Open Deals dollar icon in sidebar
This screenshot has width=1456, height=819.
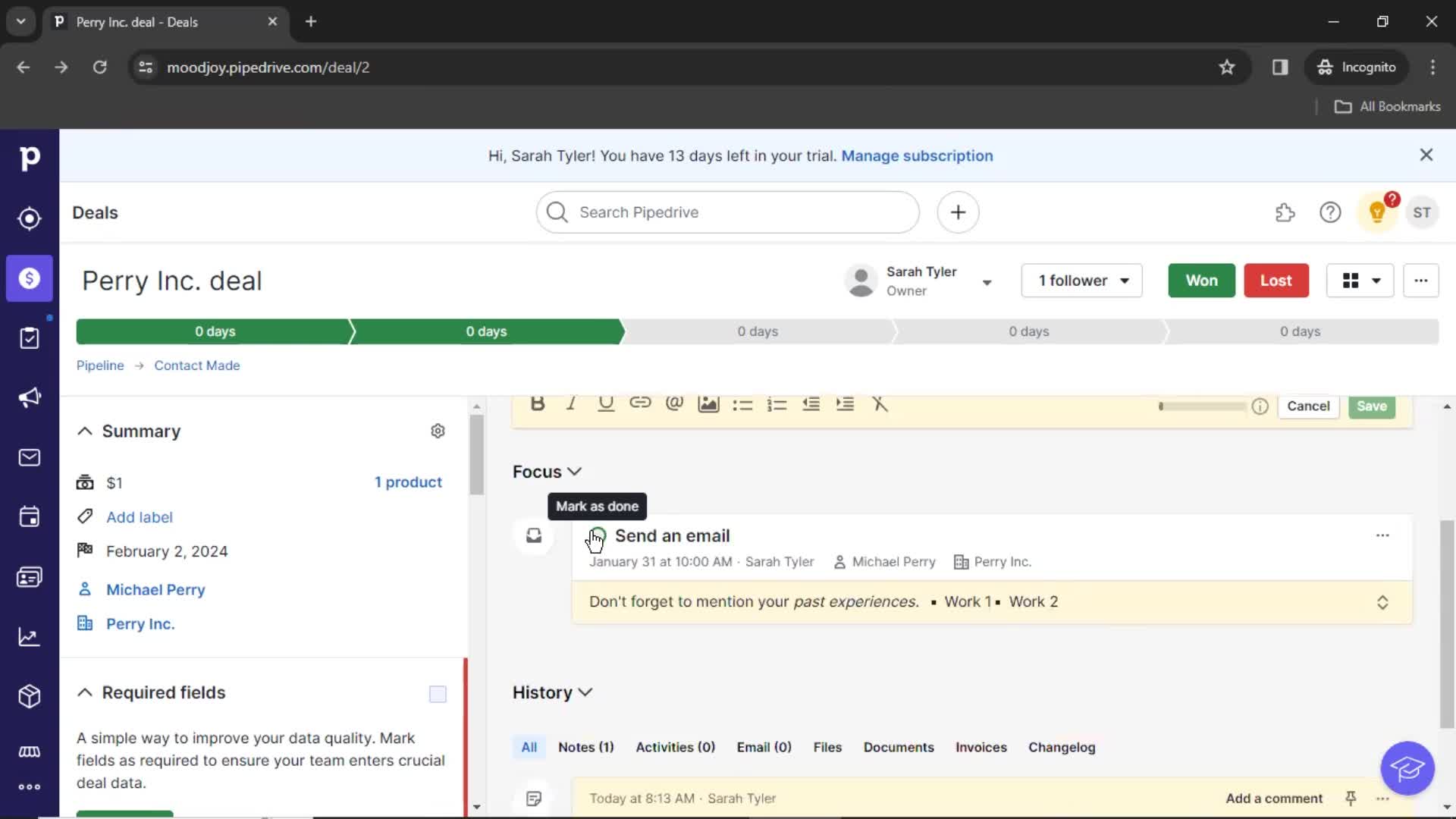point(30,278)
